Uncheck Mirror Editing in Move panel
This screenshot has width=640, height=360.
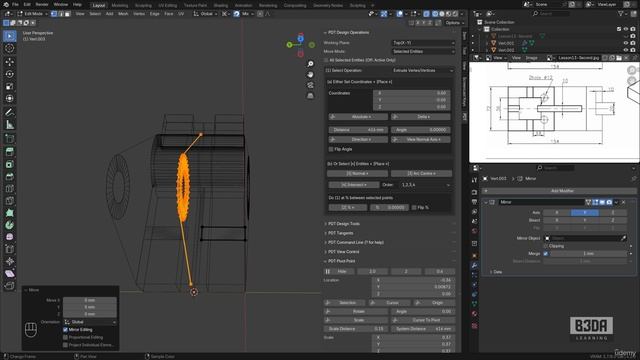click(65, 330)
